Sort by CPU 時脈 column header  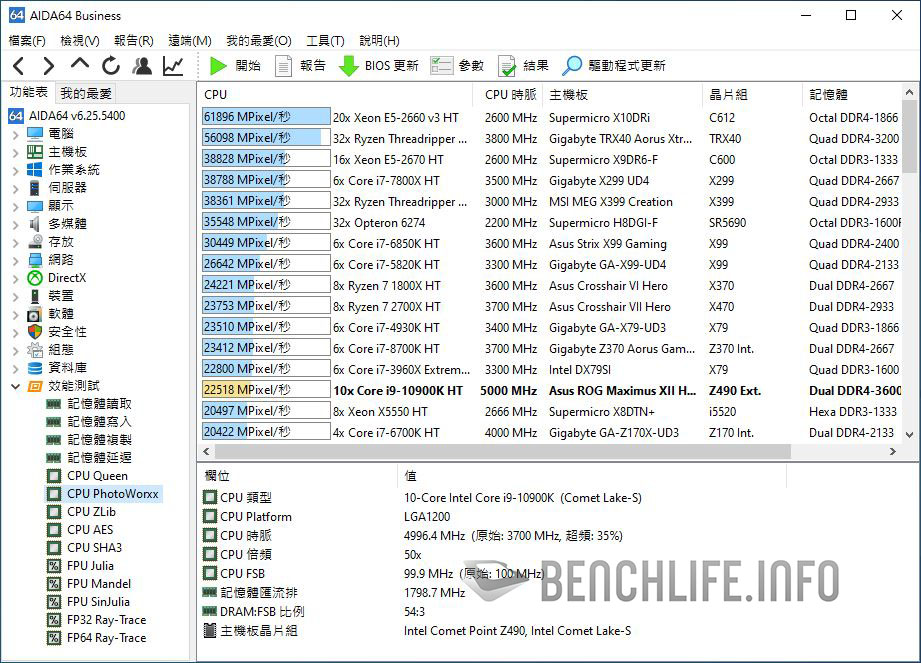(x=510, y=95)
